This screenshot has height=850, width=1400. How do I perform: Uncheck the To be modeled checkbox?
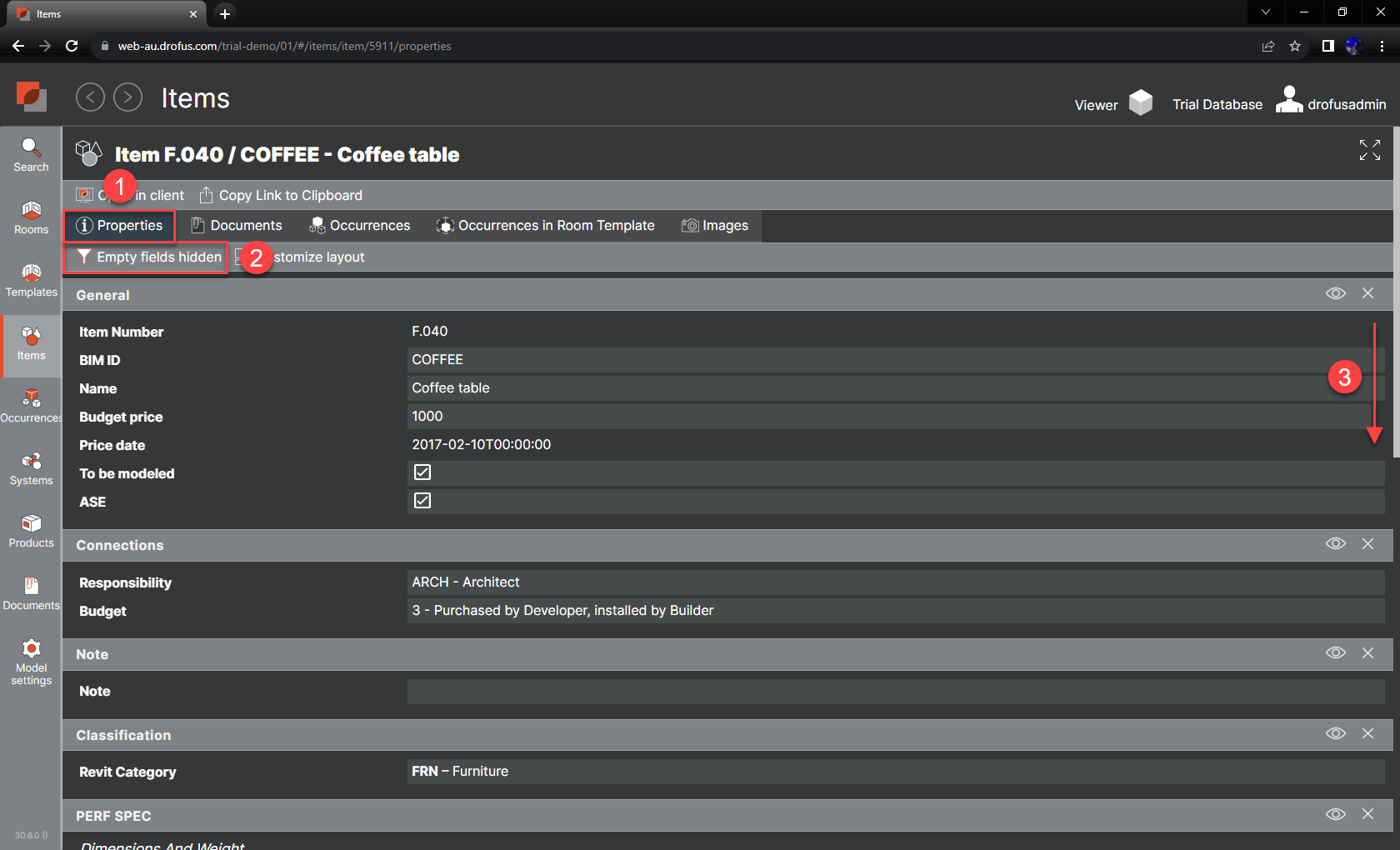(x=422, y=472)
